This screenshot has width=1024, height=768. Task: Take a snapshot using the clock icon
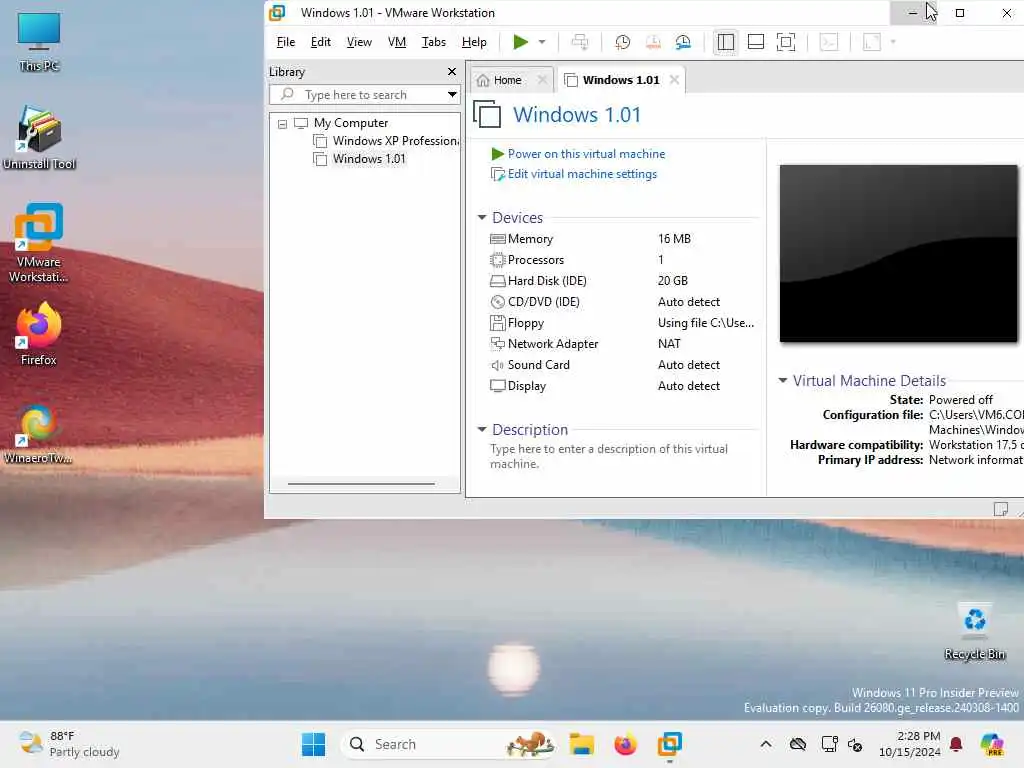pyautogui.click(x=622, y=42)
